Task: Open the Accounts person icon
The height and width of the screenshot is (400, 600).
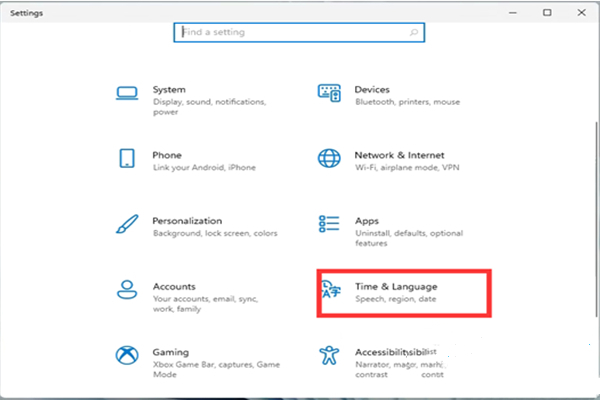Action: [x=127, y=289]
